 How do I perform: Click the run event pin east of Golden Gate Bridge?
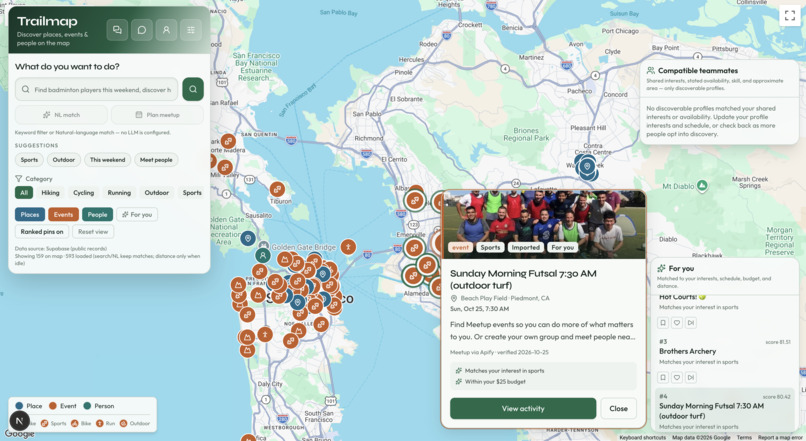[348, 247]
